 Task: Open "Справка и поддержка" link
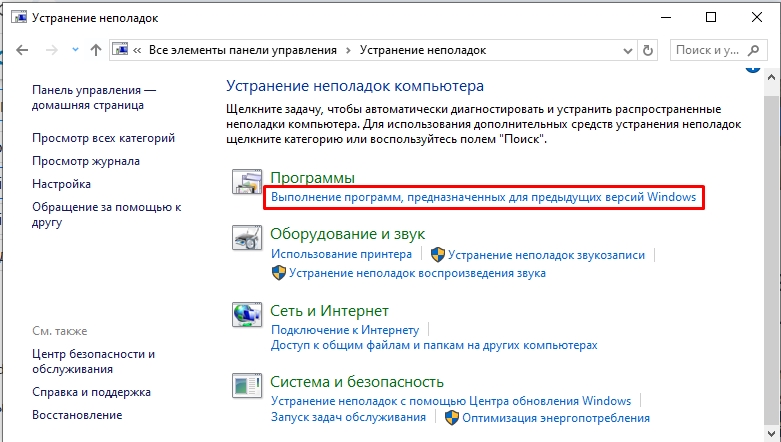click(91, 392)
